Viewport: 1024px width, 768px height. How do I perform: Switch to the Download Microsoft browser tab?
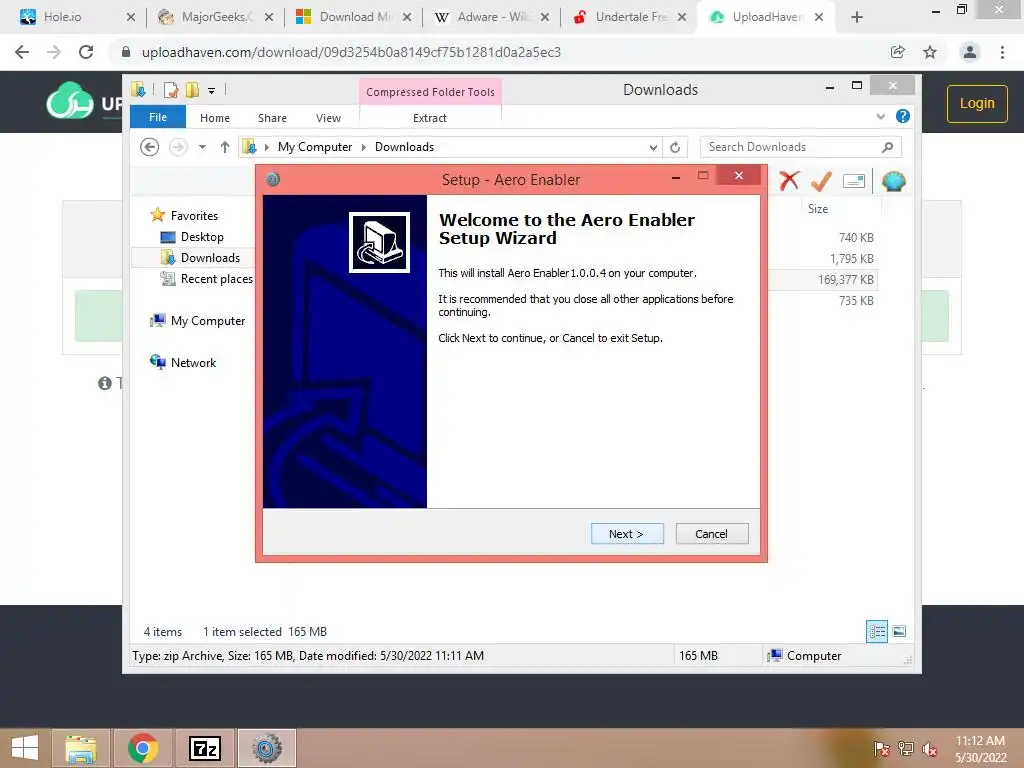(354, 17)
